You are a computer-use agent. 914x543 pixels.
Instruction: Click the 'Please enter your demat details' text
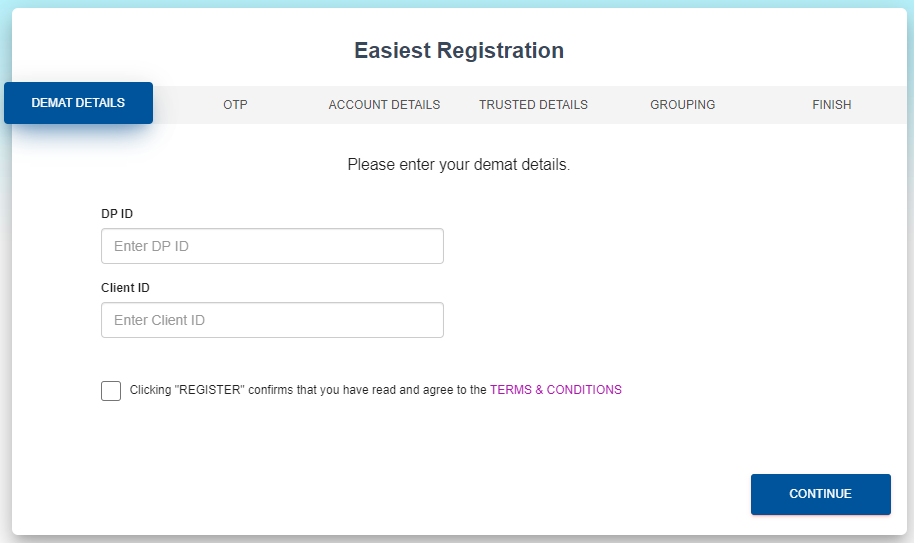(x=458, y=165)
